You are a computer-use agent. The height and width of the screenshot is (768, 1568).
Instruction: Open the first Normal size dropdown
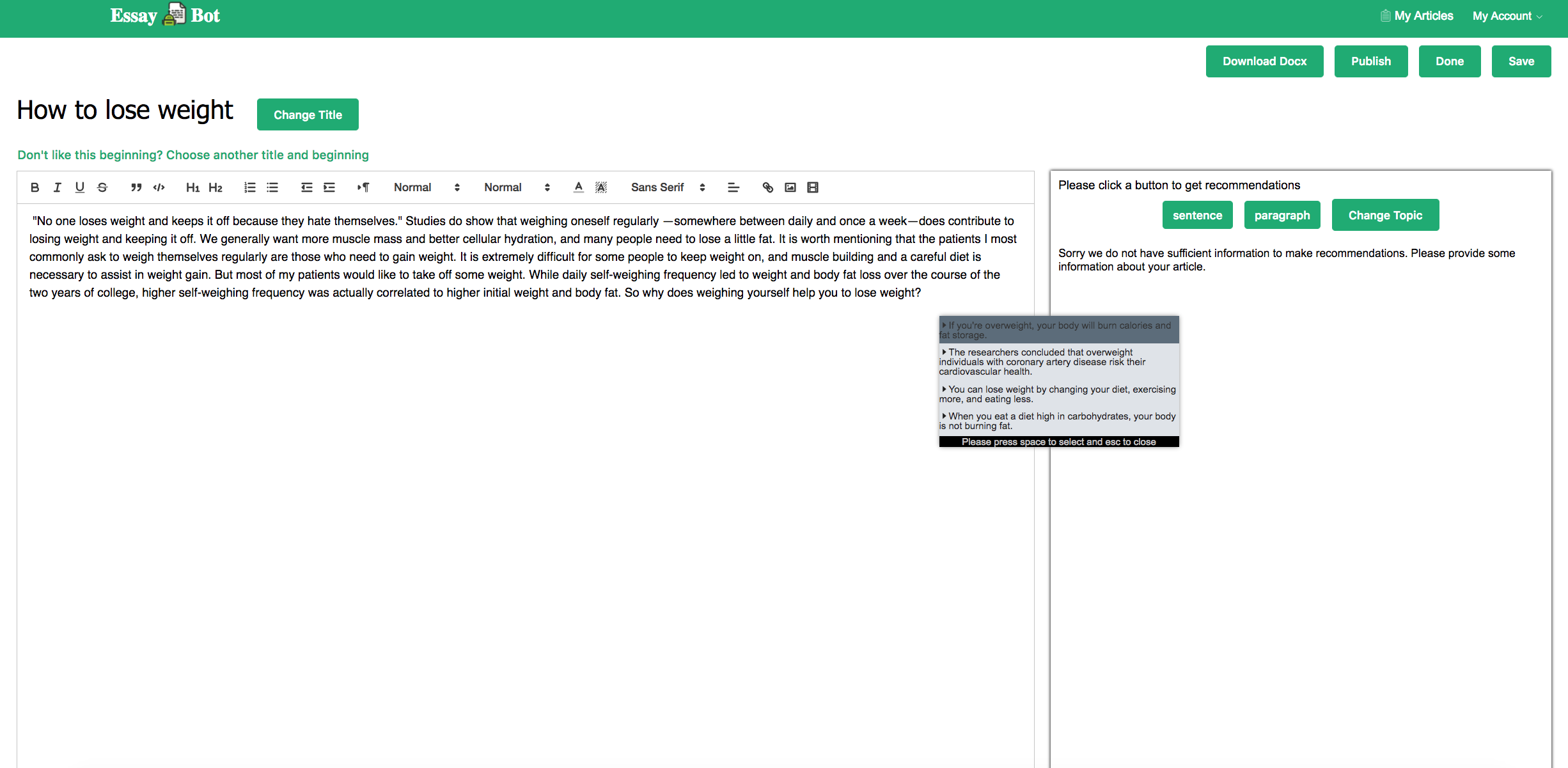pyautogui.click(x=427, y=187)
